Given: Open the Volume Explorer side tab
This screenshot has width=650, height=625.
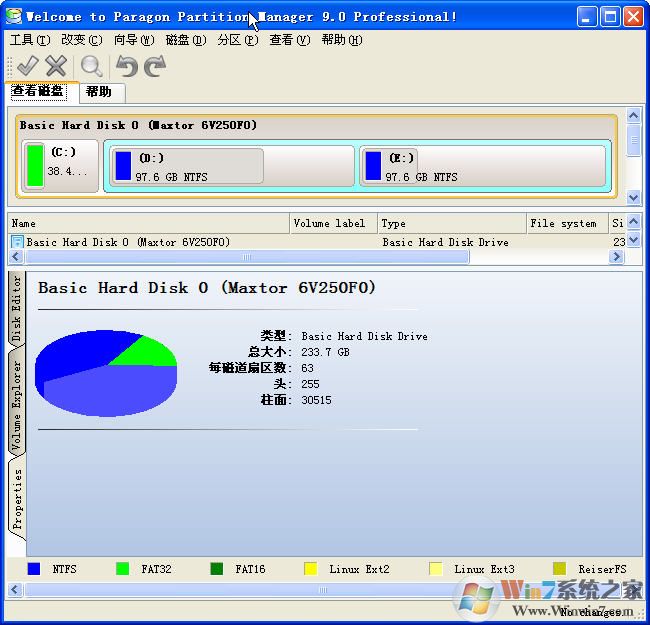Looking at the screenshot, I should click(x=16, y=405).
